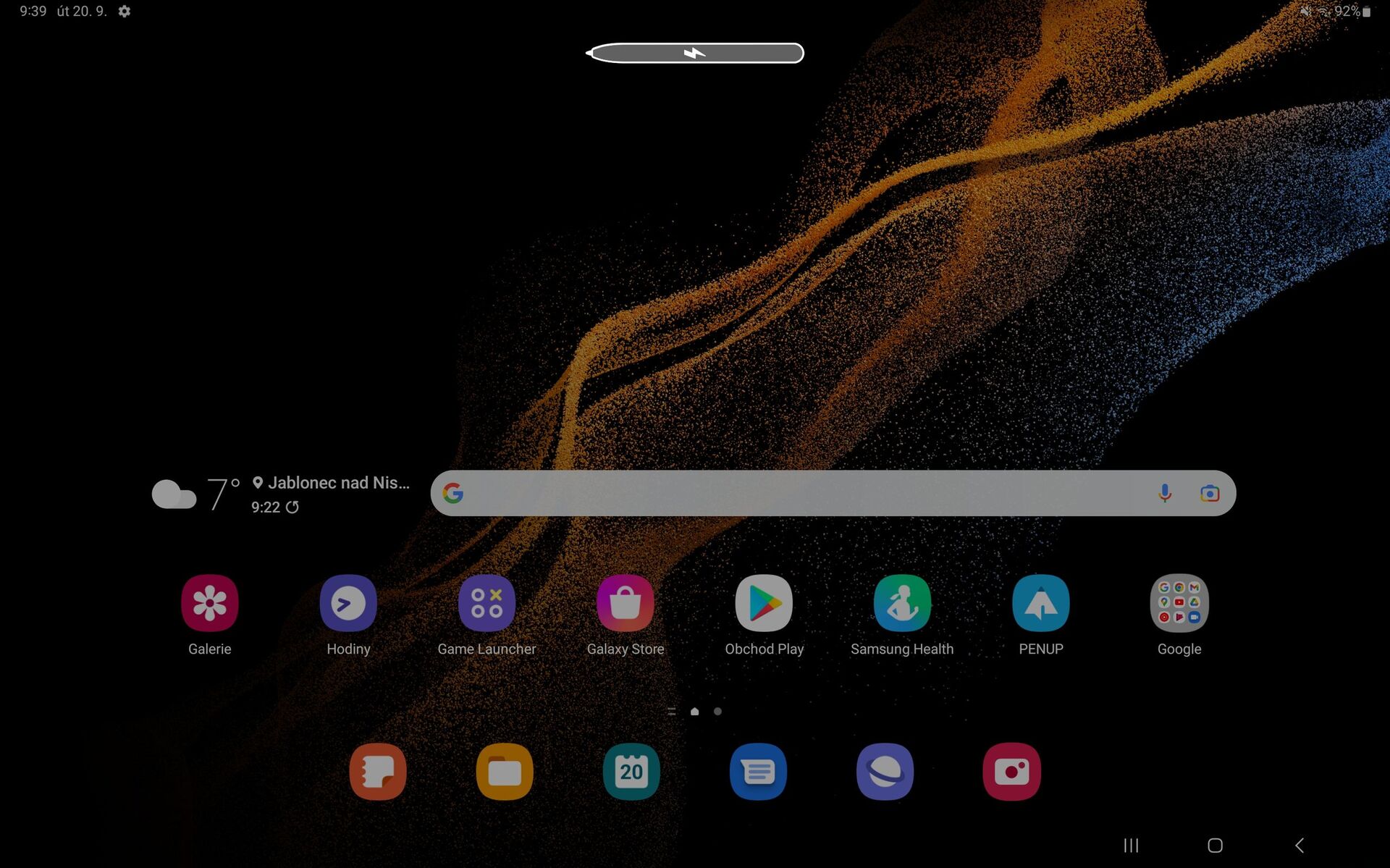The height and width of the screenshot is (868, 1390).
Task: Open settings via status bar gear
Action: coord(124,12)
